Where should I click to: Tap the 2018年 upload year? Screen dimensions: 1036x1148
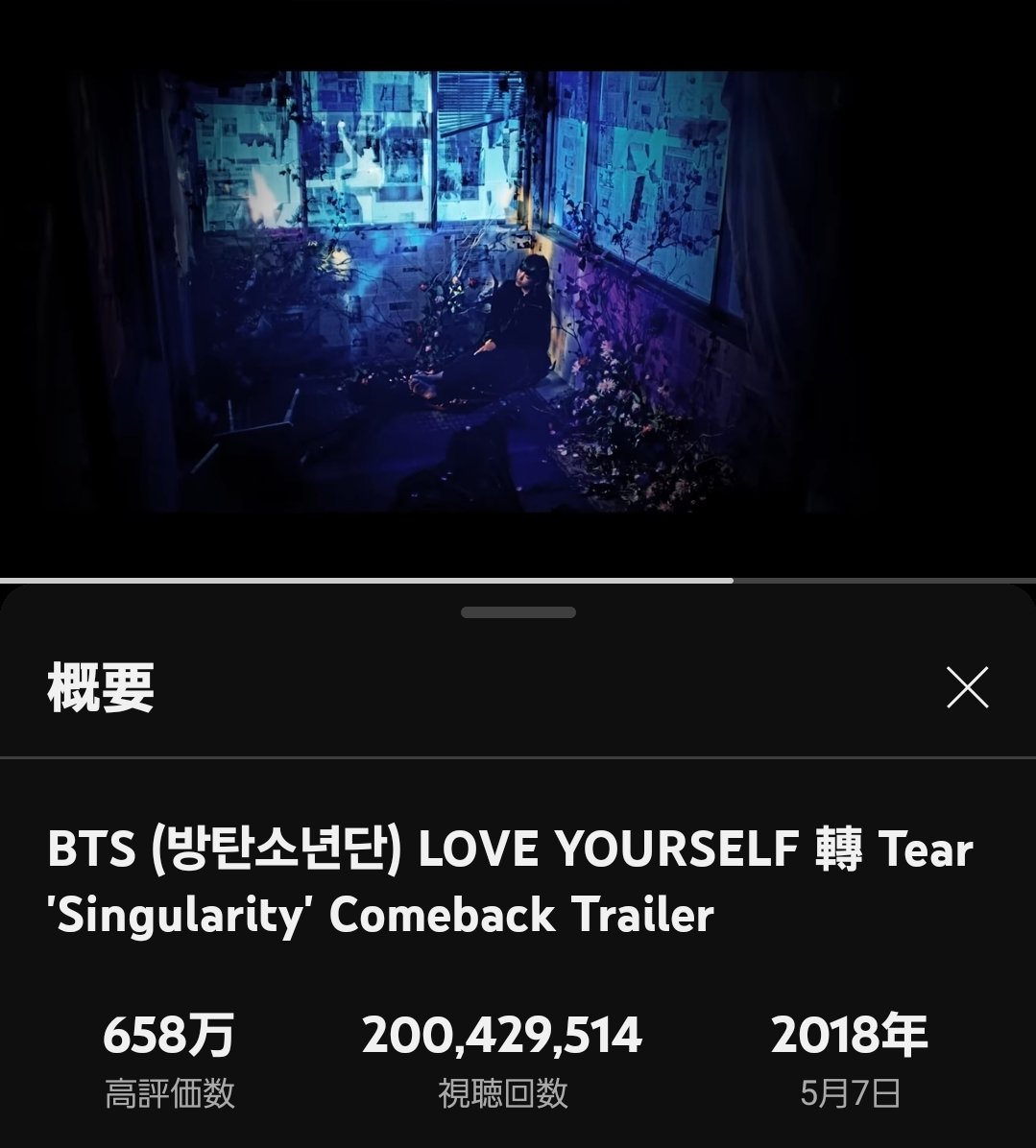850,1035
